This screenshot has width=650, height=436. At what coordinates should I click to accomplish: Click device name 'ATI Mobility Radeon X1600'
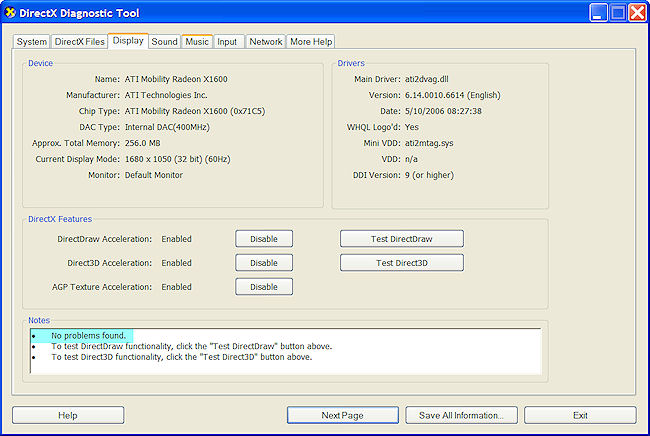(x=176, y=79)
